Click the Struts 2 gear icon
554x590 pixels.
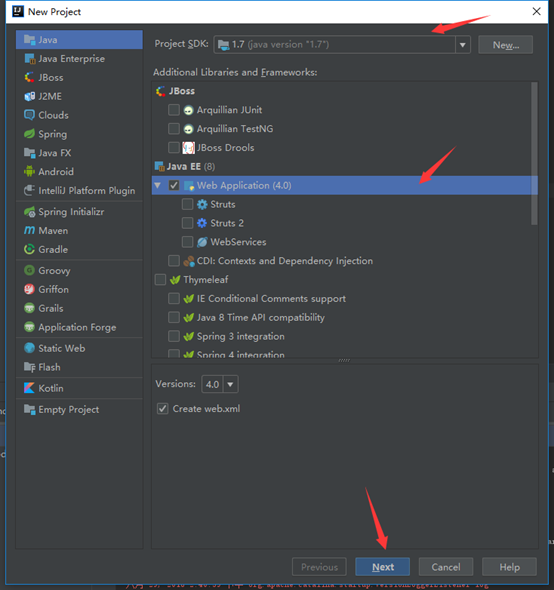pyautogui.click(x=202, y=223)
